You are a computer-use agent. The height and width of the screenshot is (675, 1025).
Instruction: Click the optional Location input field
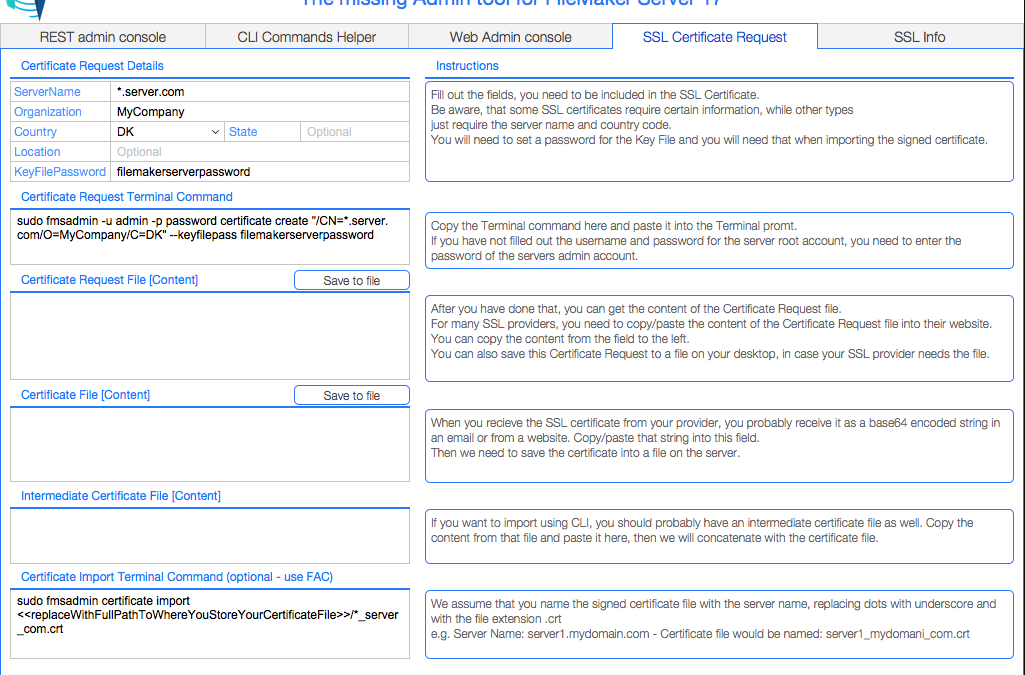coord(260,152)
